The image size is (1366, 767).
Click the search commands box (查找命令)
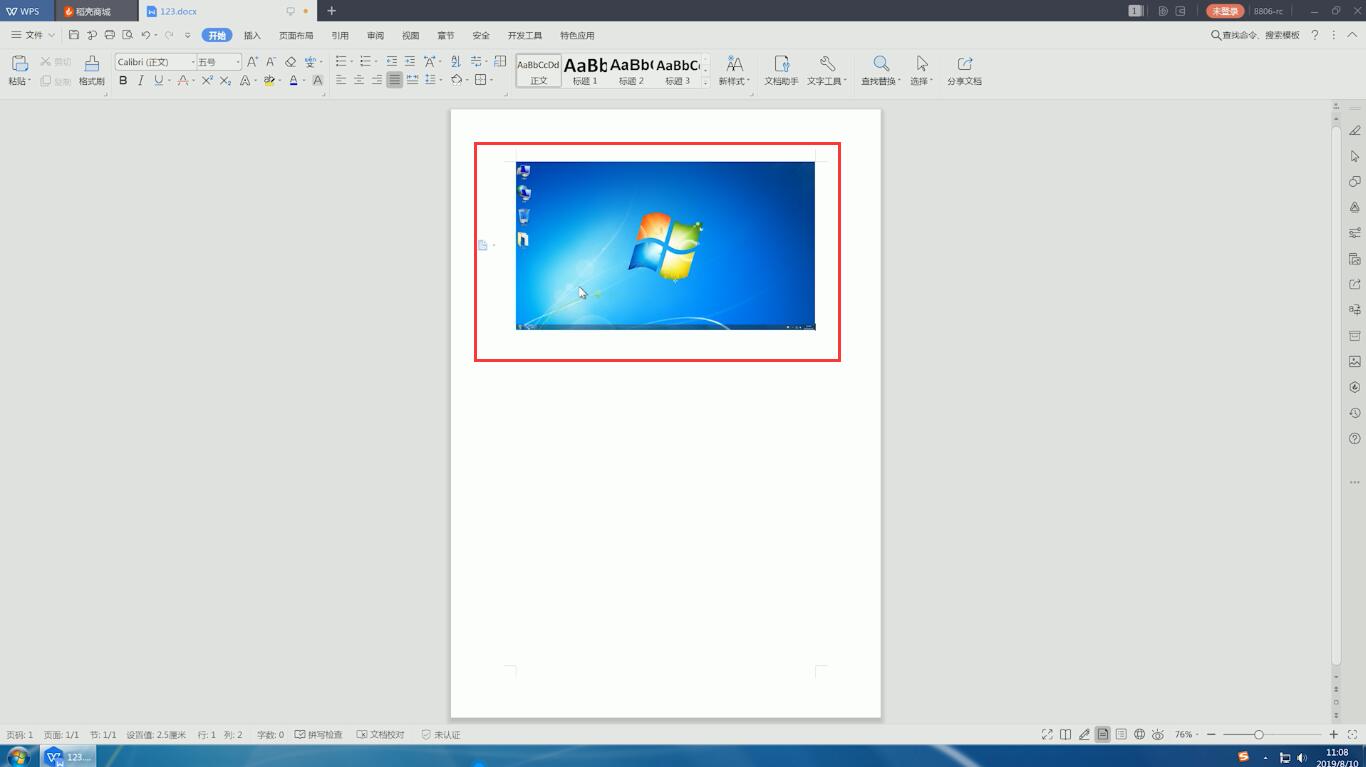pos(1256,35)
